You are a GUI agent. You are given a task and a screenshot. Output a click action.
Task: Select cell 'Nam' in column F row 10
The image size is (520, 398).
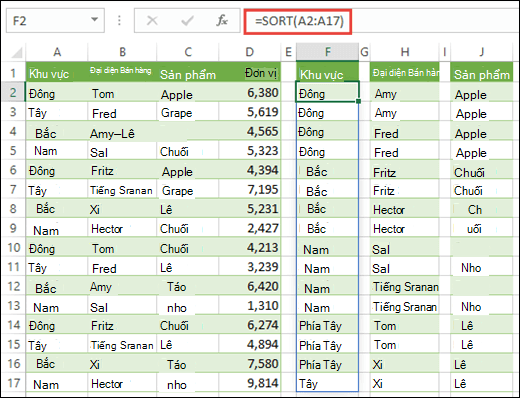(x=328, y=247)
